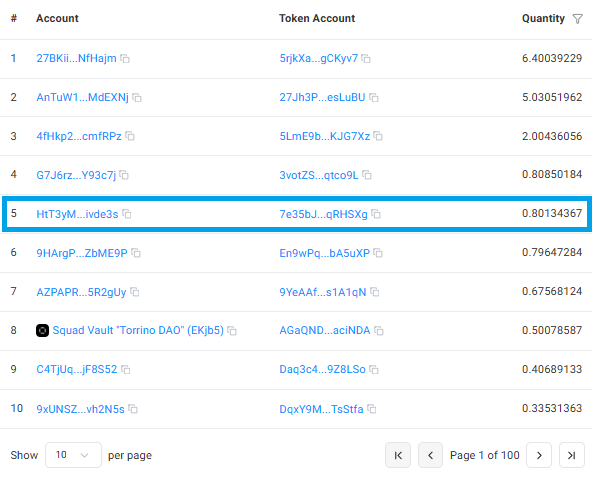Copy token account 3votZS...qtco9L
The image size is (592, 477).
tap(367, 175)
